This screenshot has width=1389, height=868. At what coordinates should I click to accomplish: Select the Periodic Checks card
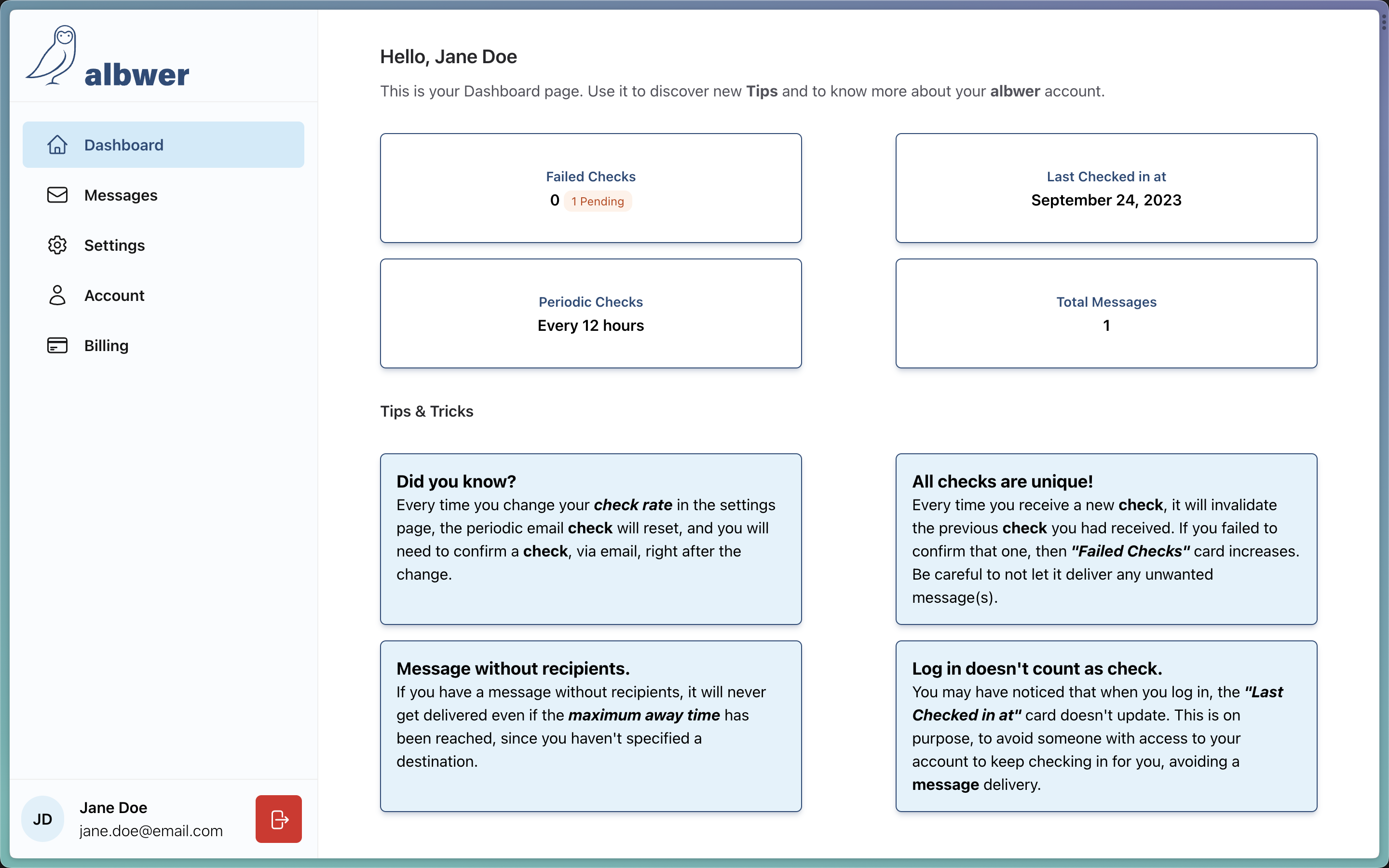[591, 313]
